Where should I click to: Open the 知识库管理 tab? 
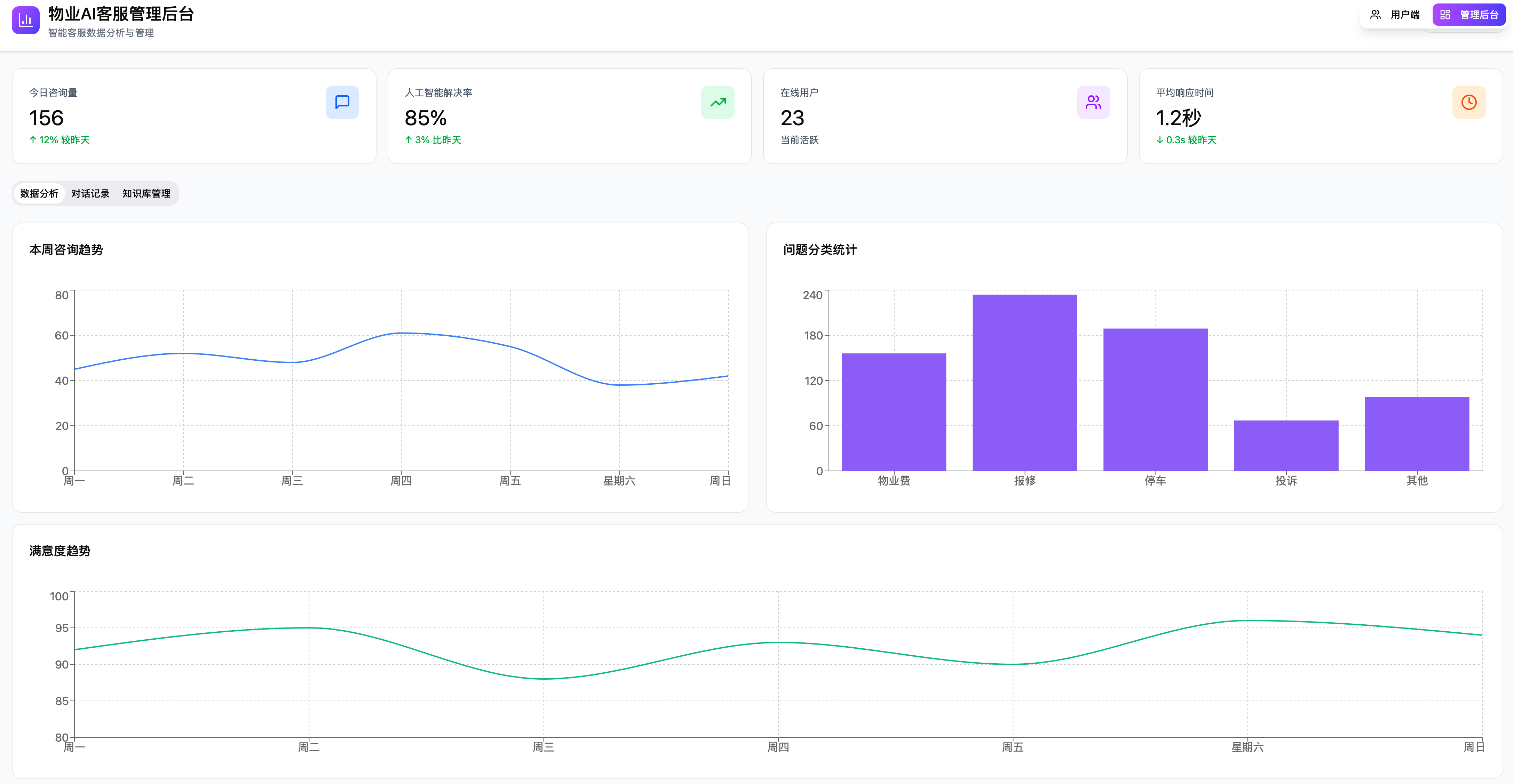[x=146, y=193]
